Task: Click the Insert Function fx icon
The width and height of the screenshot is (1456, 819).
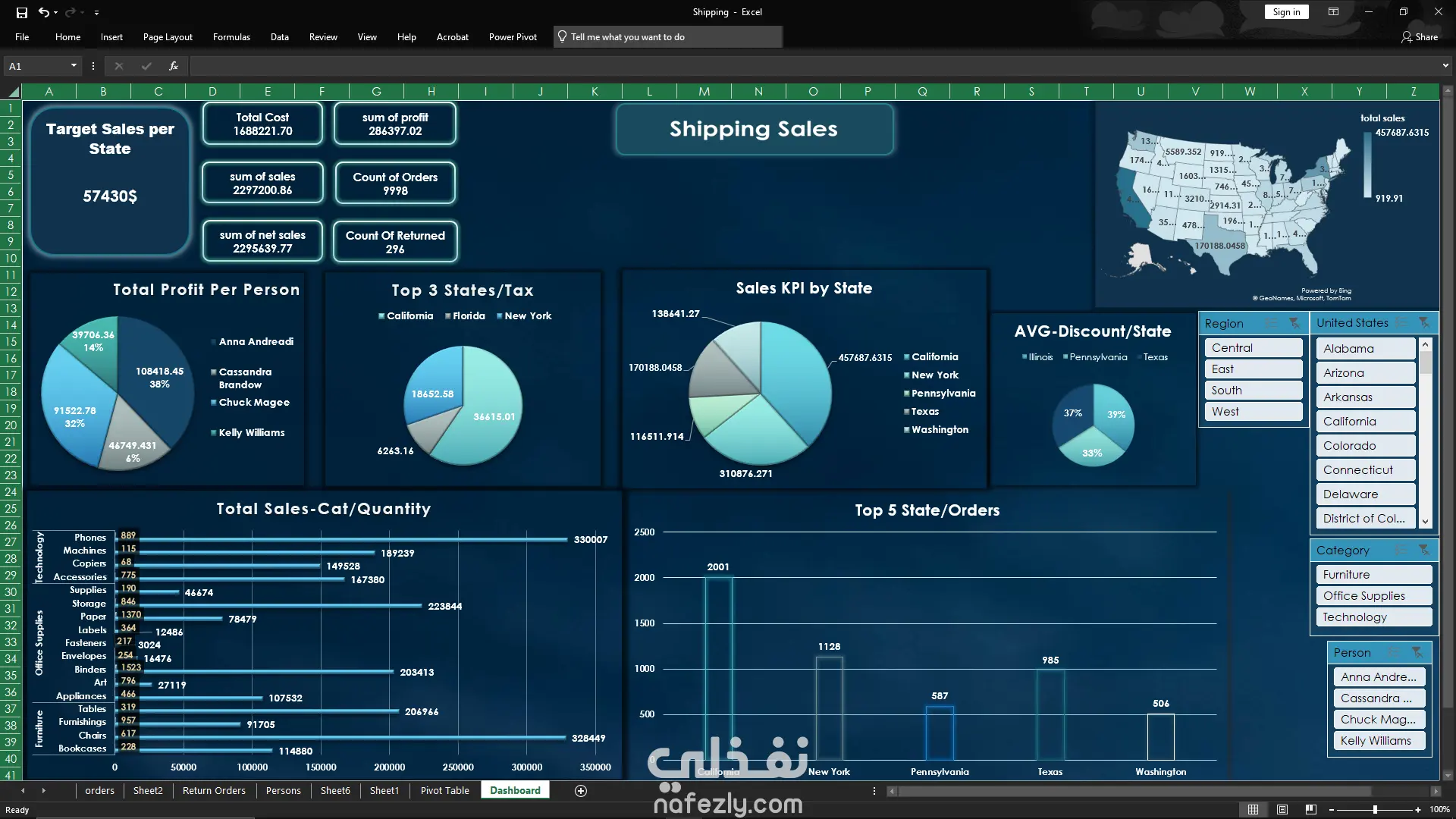Action: [174, 66]
